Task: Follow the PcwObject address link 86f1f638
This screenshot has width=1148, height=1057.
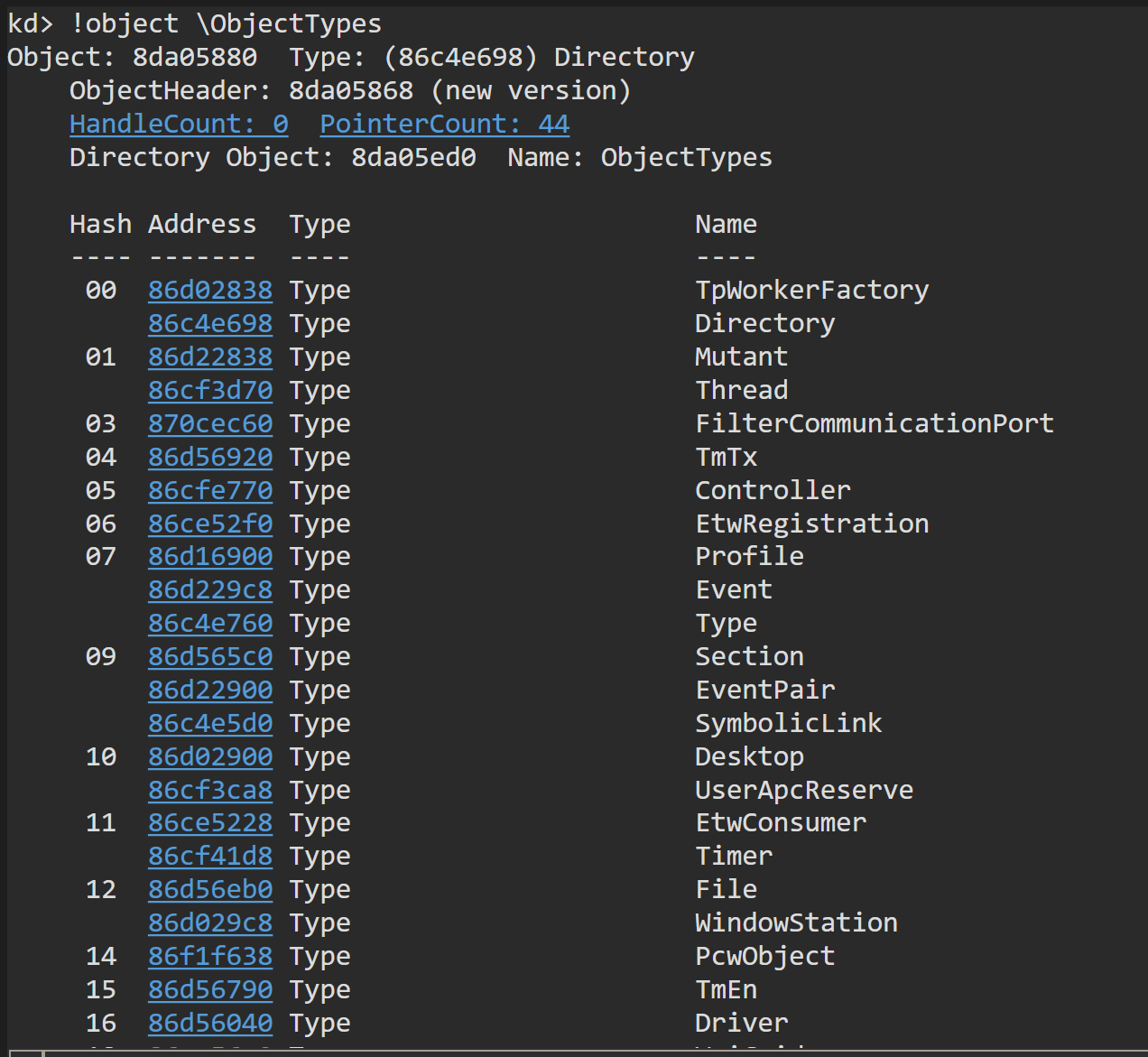Action: (210, 956)
